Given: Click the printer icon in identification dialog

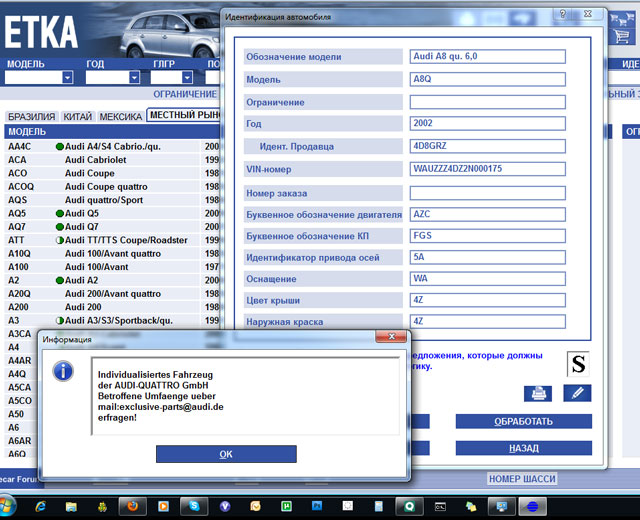Looking at the screenshot, I should (537, 393).
